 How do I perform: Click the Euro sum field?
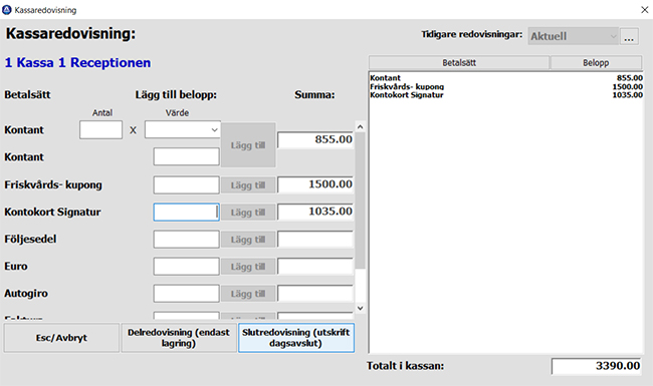316,266
